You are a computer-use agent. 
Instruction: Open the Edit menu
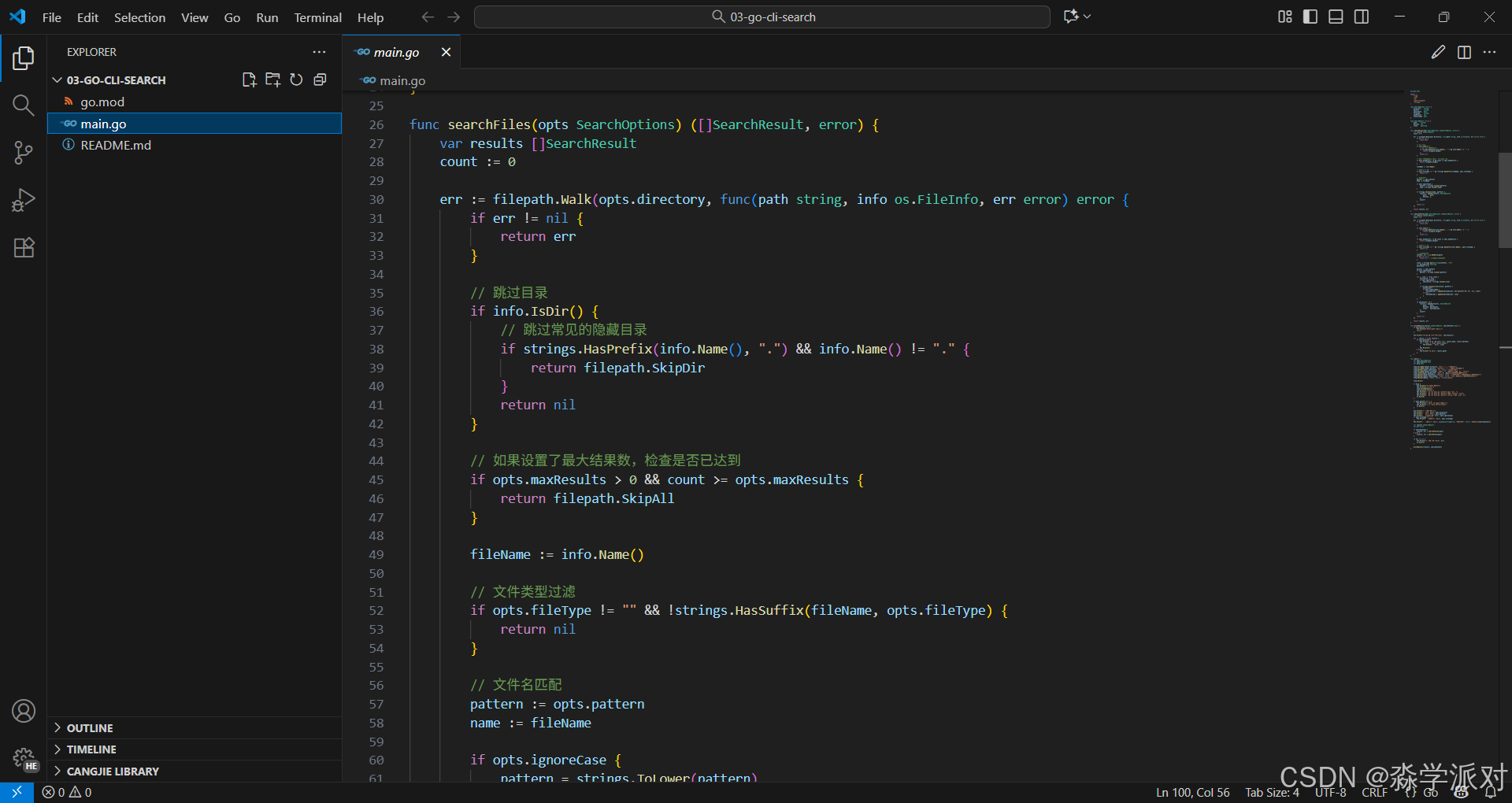(x=87, y=17)
